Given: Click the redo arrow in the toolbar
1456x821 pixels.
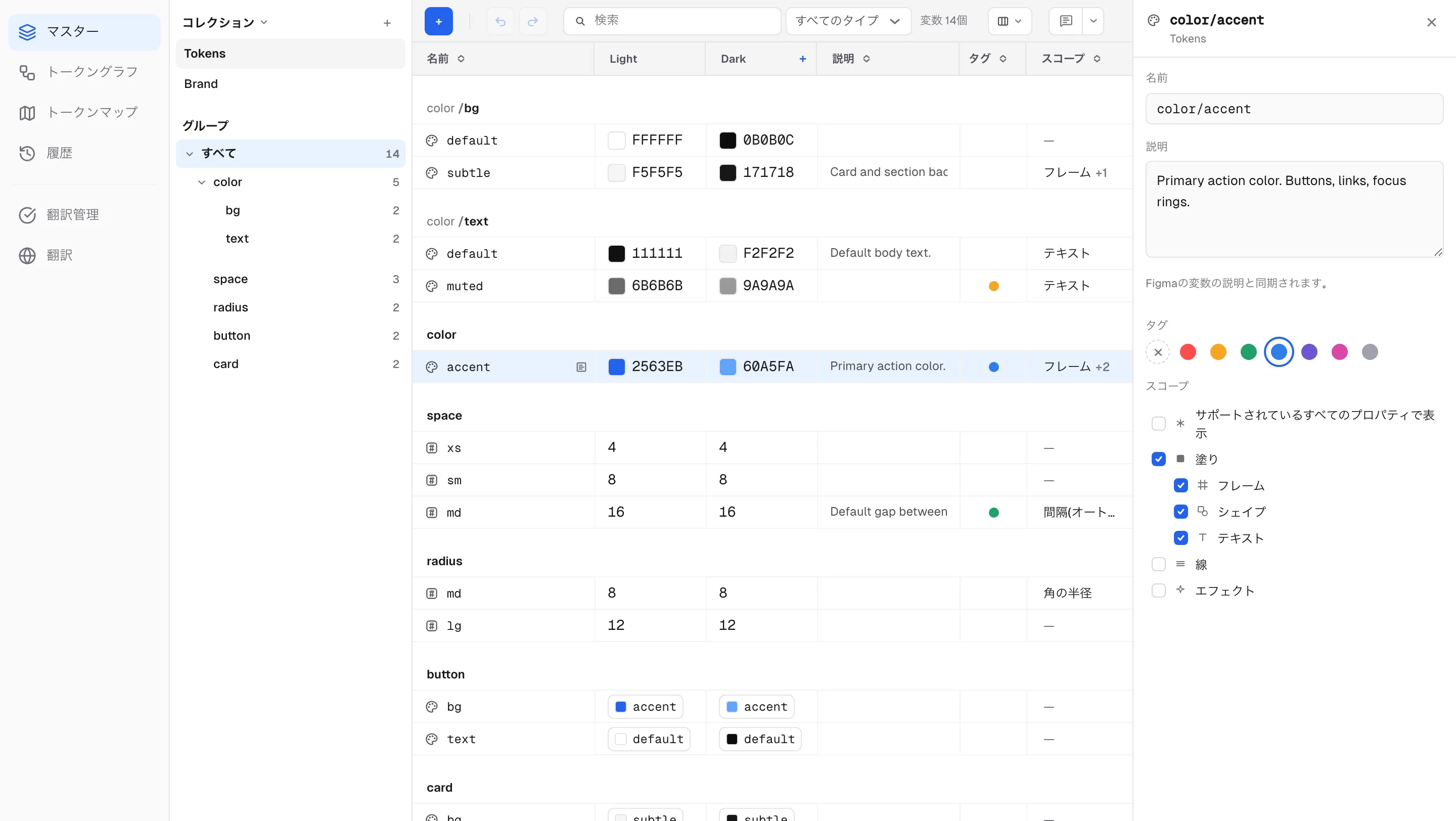Looking at the screenshot, I should (532, 21).
